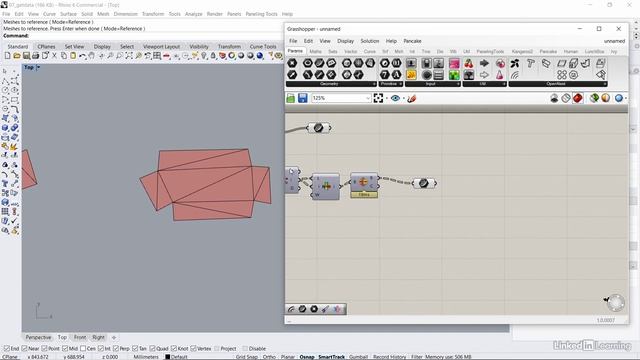Click the blue document sphere icon in Grasshopper
Image resolution: width=640 pixels, height=360 pixels.
click(619, 98)
